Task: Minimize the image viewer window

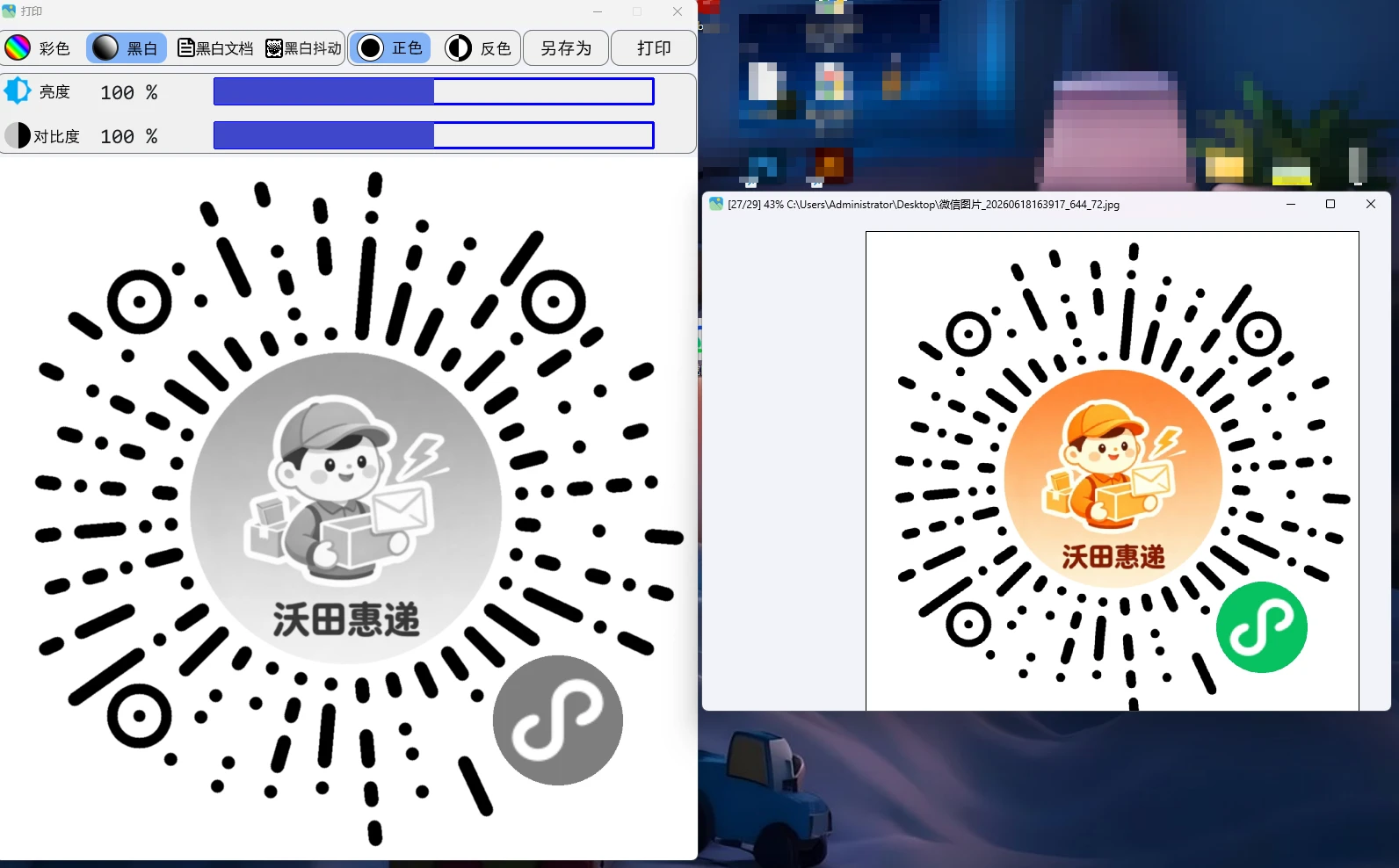Action: pos(1291,204)
